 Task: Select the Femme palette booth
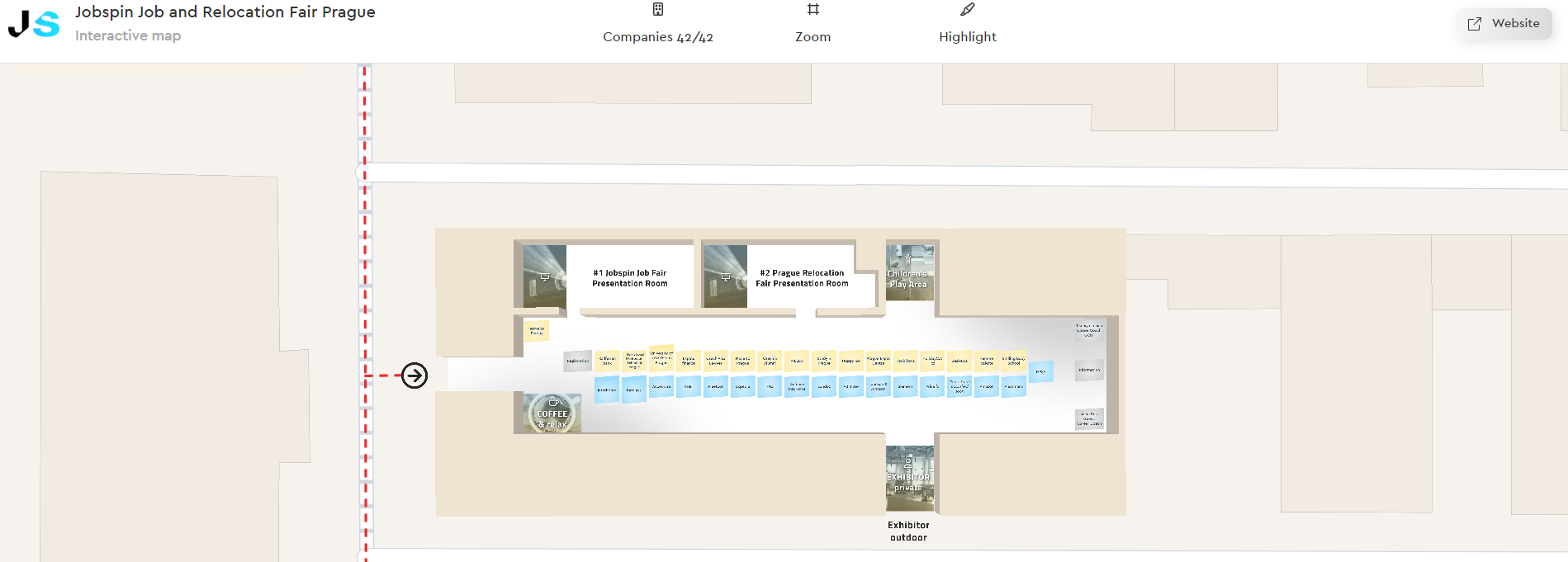pyautogui.click(x=987, y=361)
